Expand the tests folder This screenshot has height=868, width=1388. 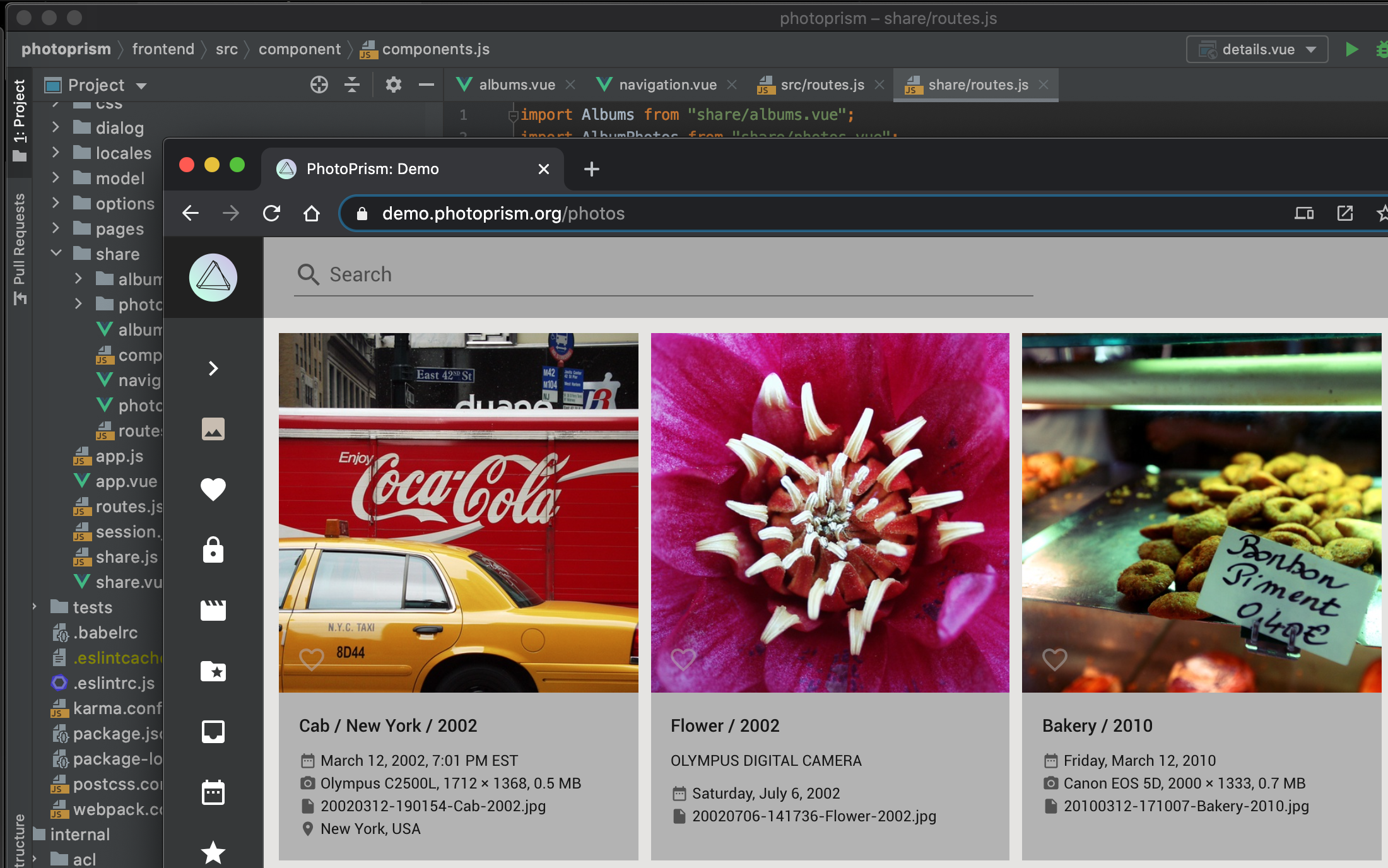coord(35,607)
